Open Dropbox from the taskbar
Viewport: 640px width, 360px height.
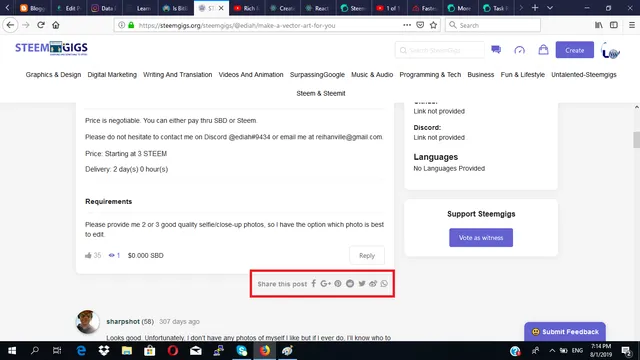click(x=104, y=351)
